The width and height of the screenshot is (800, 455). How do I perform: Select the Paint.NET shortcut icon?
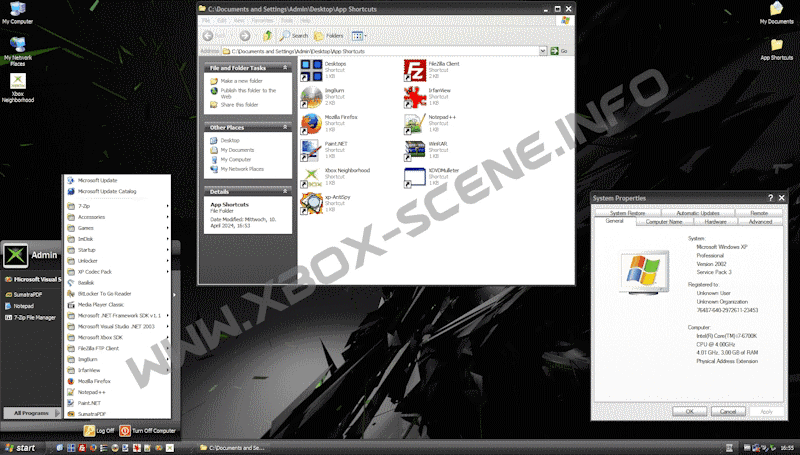coord(311,150)
